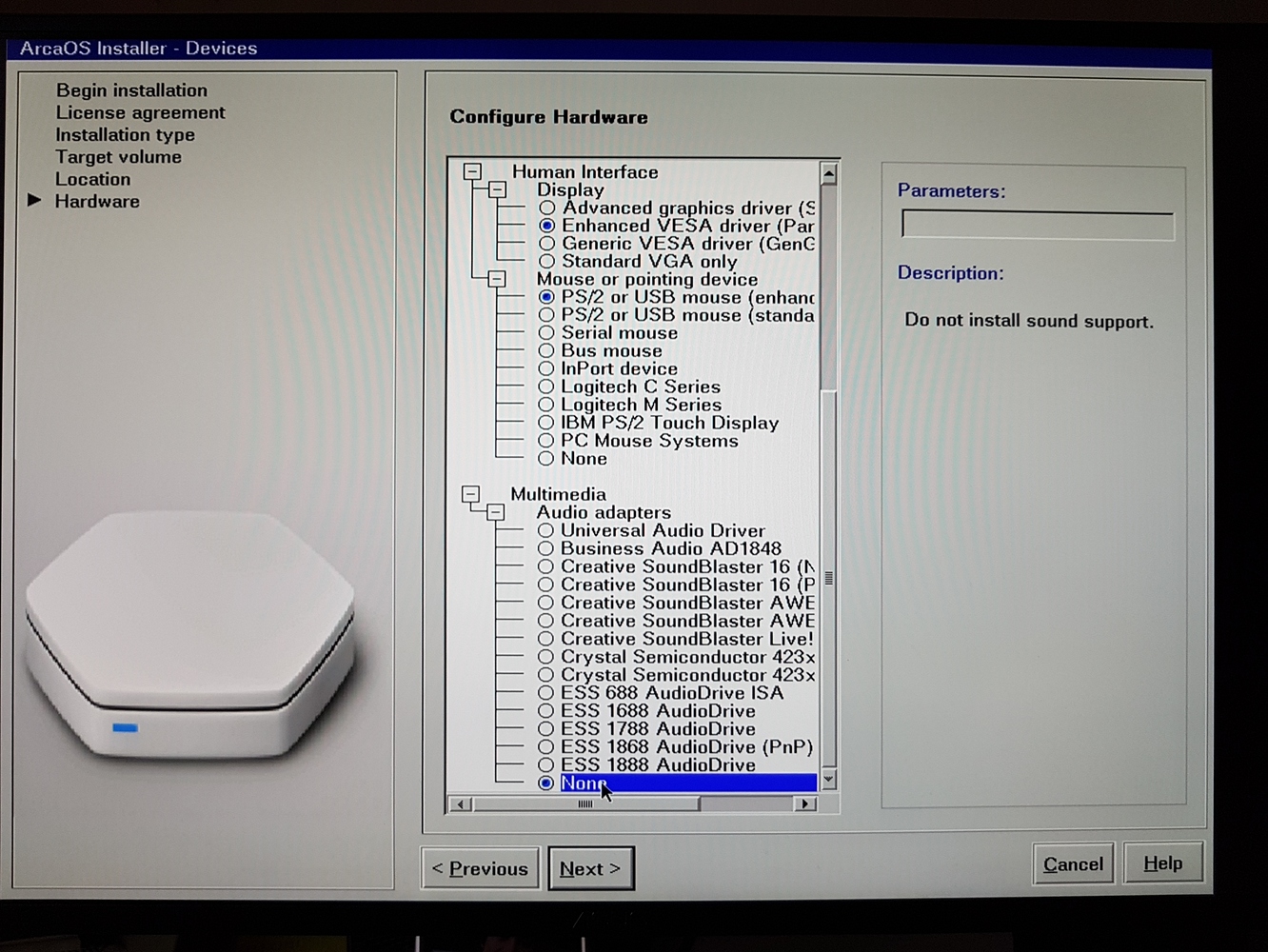Viewport: 1268px width, 952px height.
Task: Select PS/2 or USB mouse standard option
Action: pyautogui.click(x=546, y=315)
